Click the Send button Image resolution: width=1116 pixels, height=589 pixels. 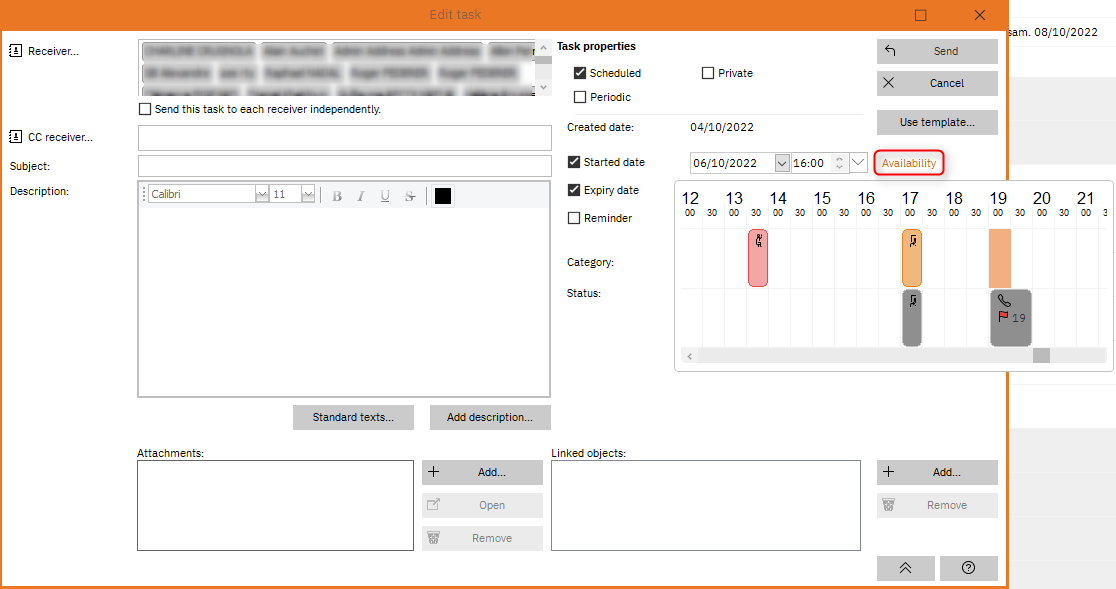(937, 51)
